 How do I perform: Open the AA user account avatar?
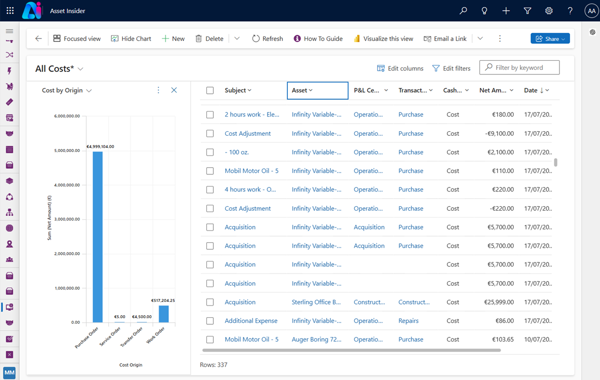591,11
